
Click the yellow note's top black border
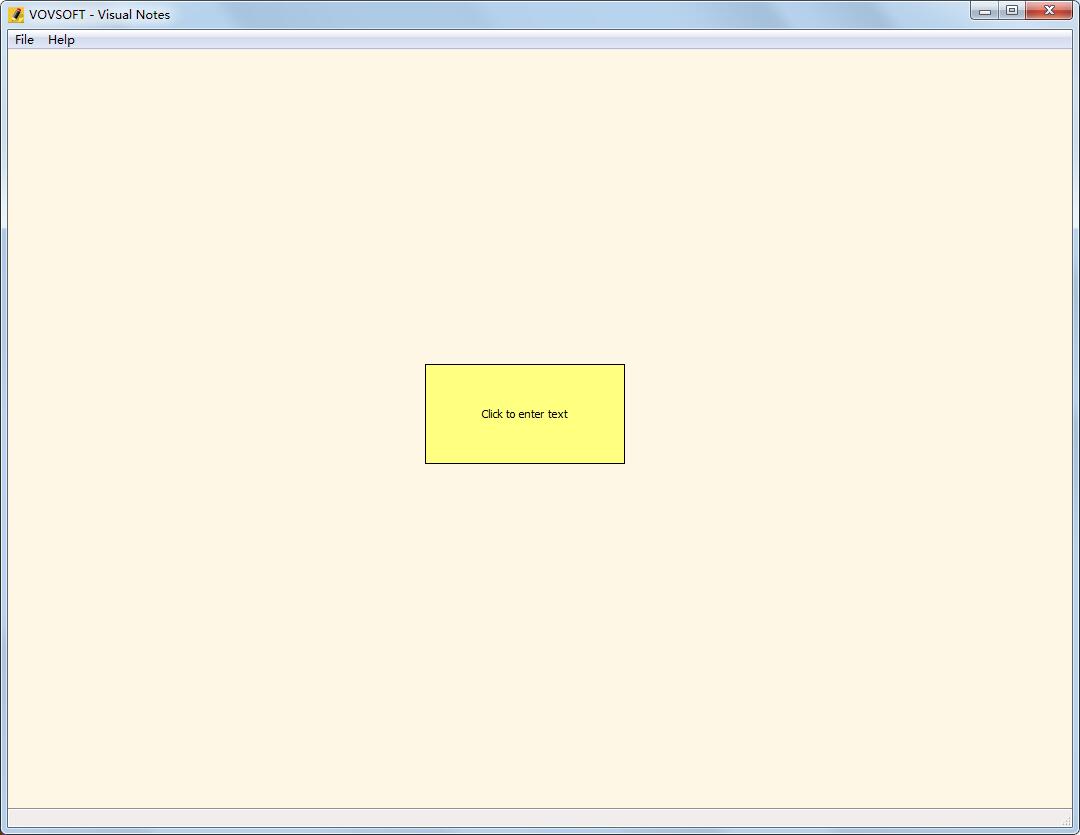525,364
